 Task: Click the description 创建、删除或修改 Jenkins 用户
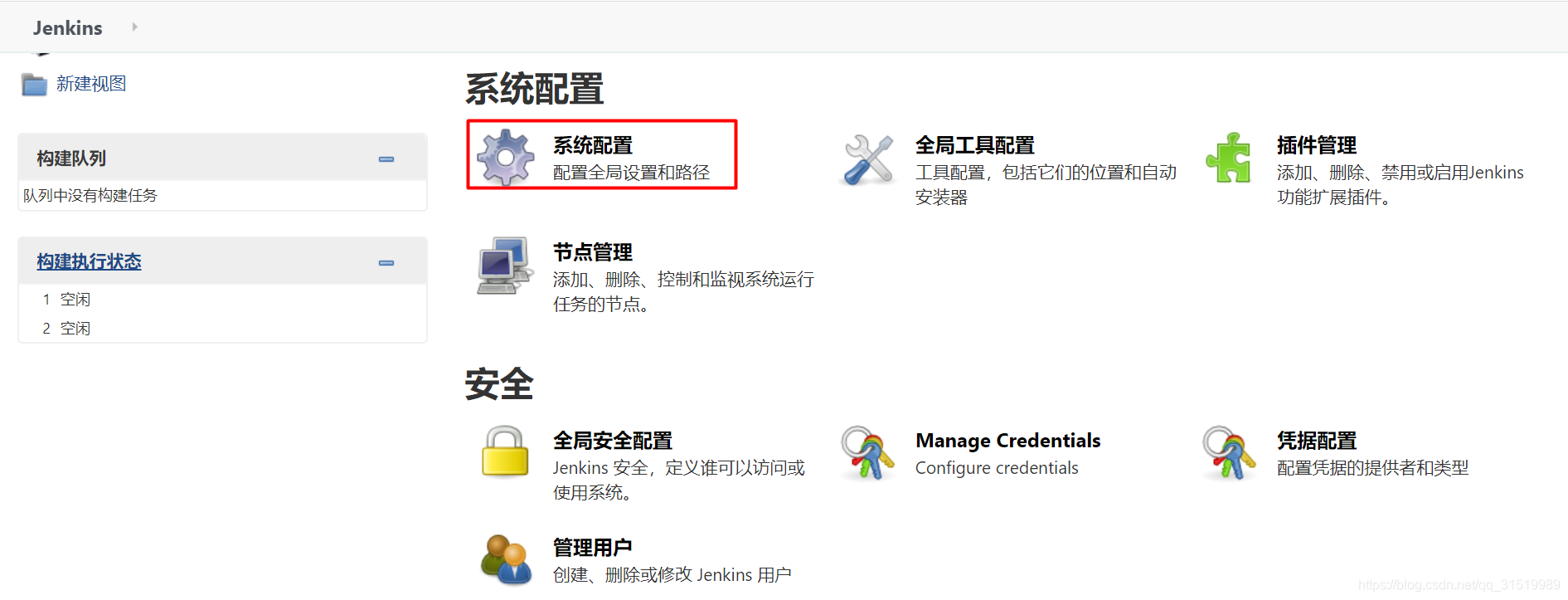672,575
